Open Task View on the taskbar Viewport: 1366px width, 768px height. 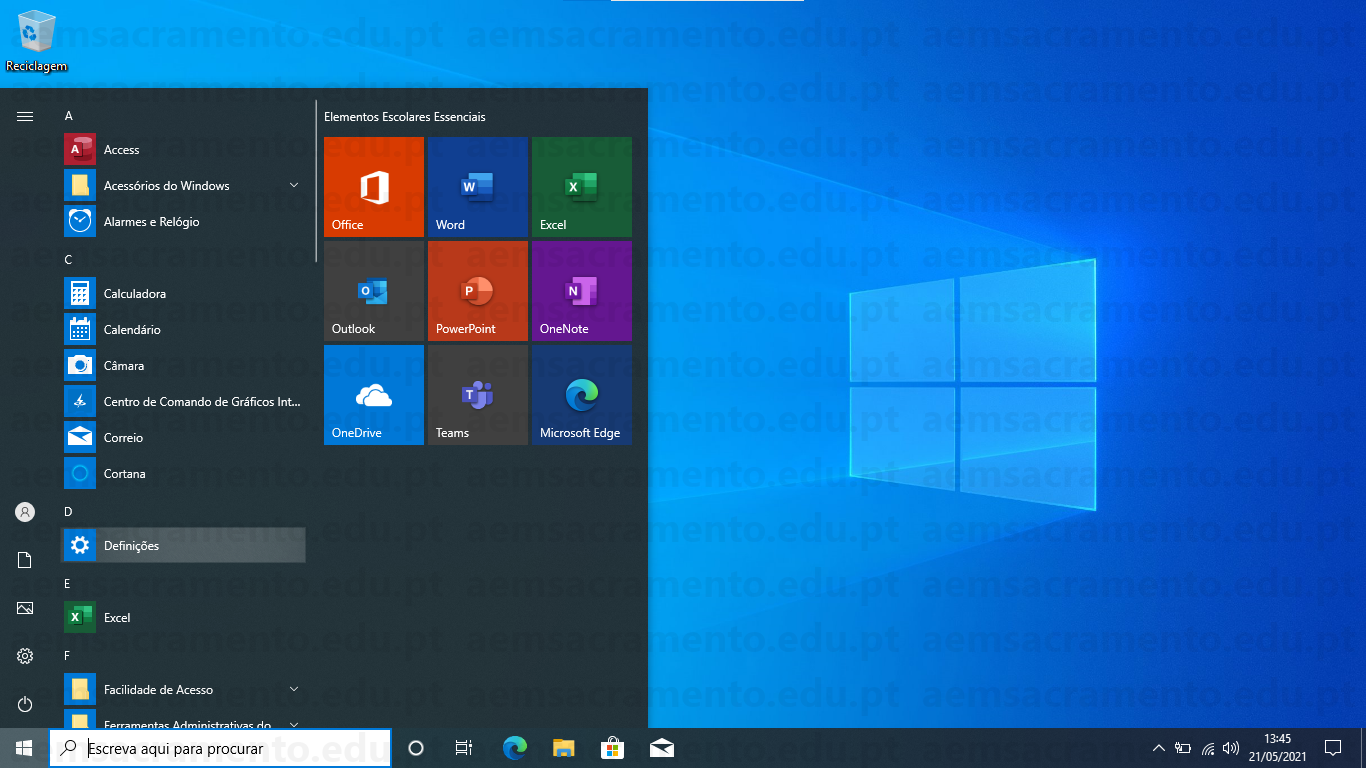click(x=464, y=748)
